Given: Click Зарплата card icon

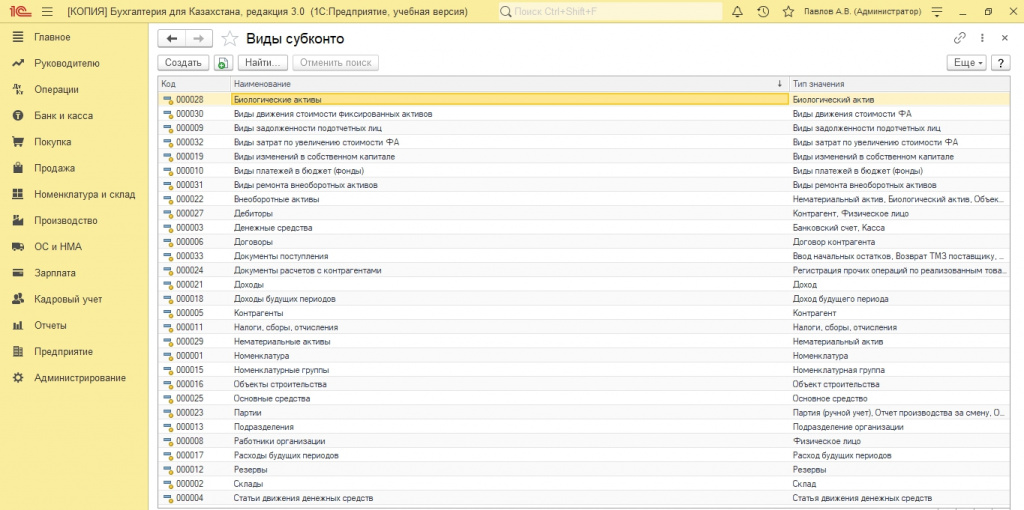Looking at the screenshot, I should pos(18,273).
